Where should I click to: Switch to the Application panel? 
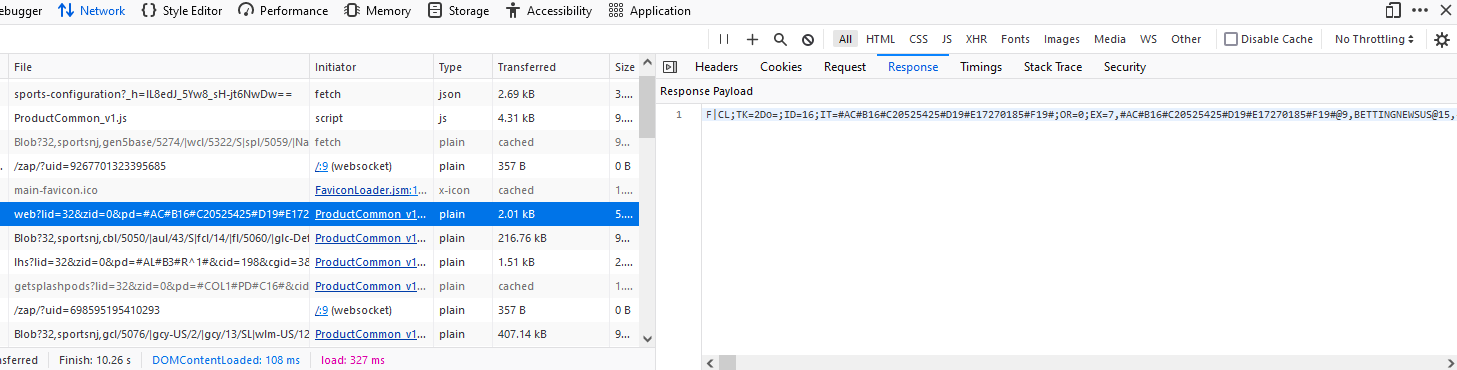(649, 11)
